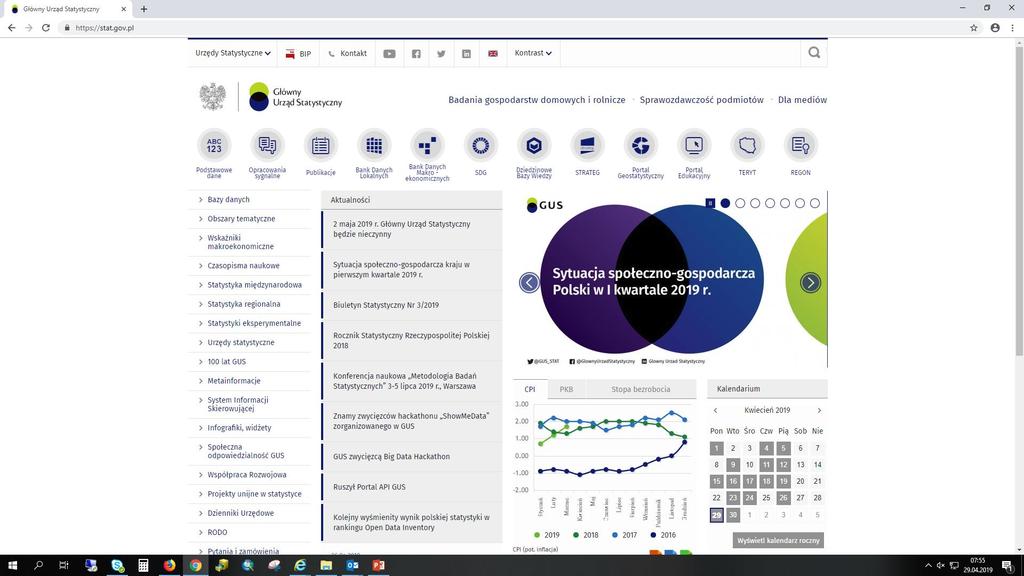Select the last carousel dot

pyautogui.click(x=815, y=203)
